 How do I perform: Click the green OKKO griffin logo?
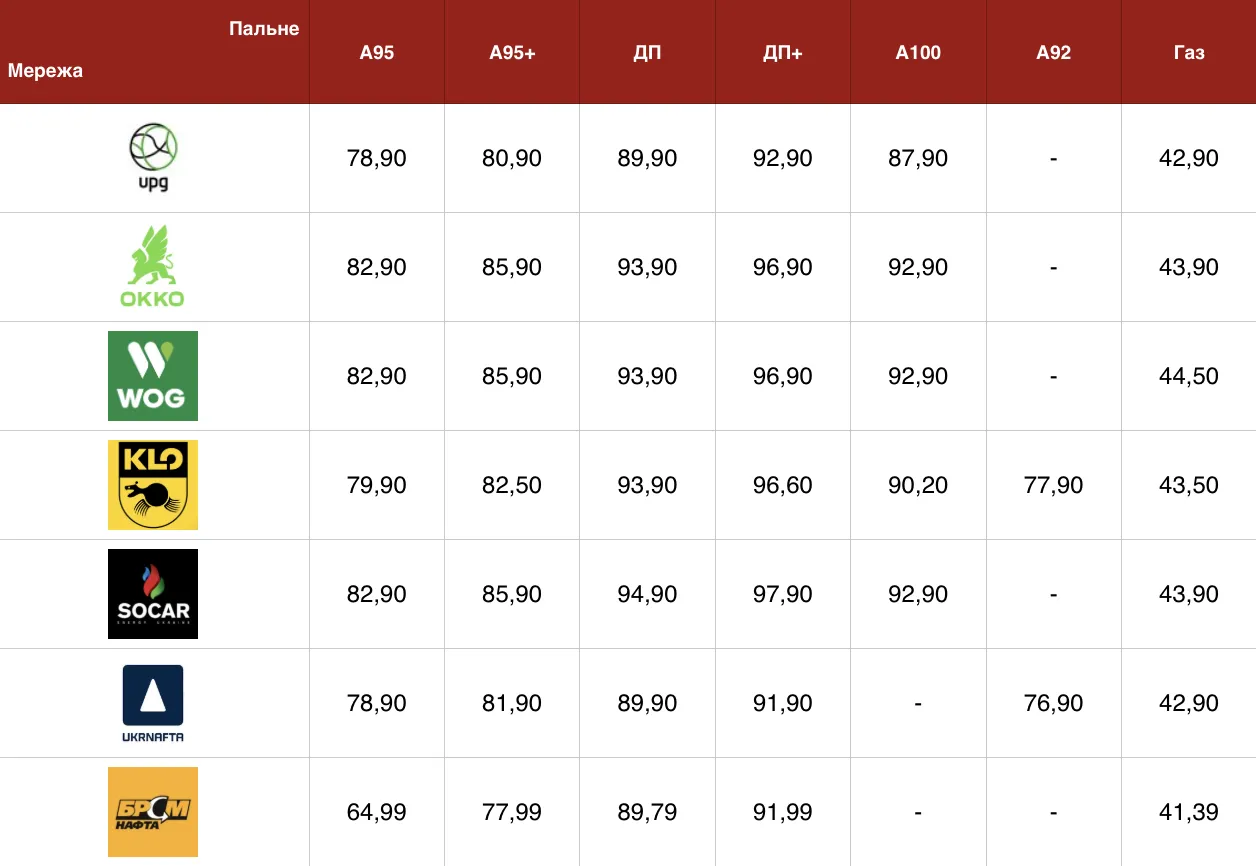coord(153,266)
